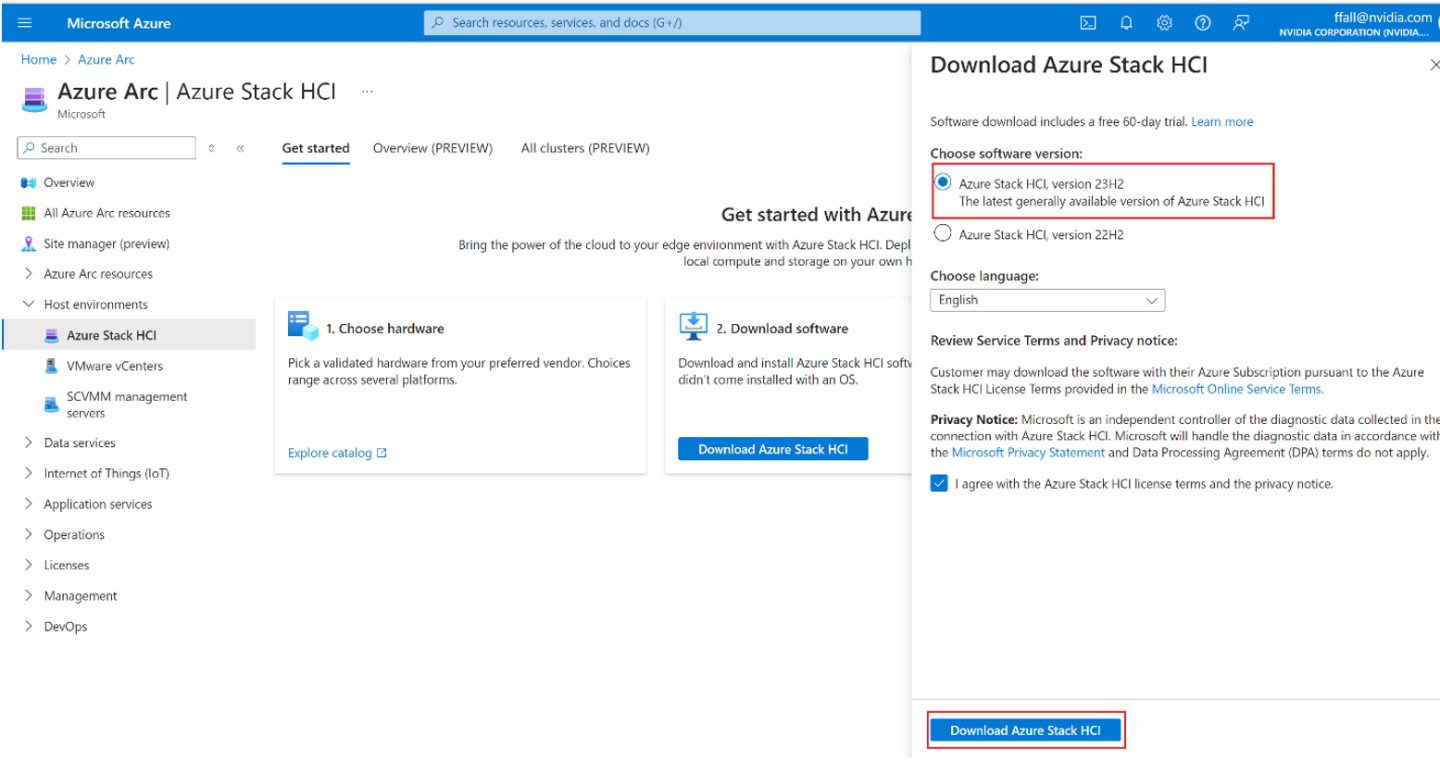Select Azure Stack HCI version 22H2 radio button
This screenshot has width=1440, height=761.
click(942, 234)
